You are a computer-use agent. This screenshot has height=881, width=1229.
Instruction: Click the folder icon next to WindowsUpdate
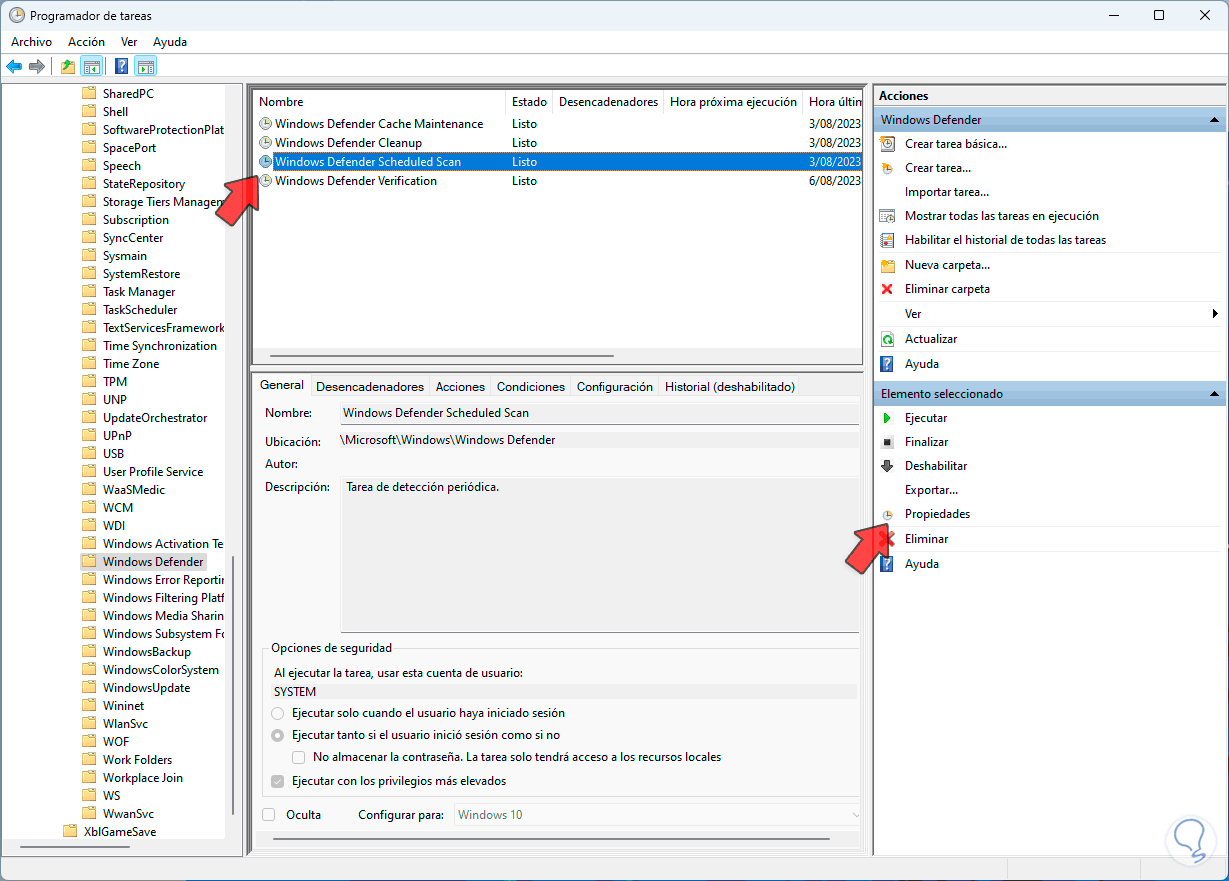pyautogui.click(x=90, y=688)
